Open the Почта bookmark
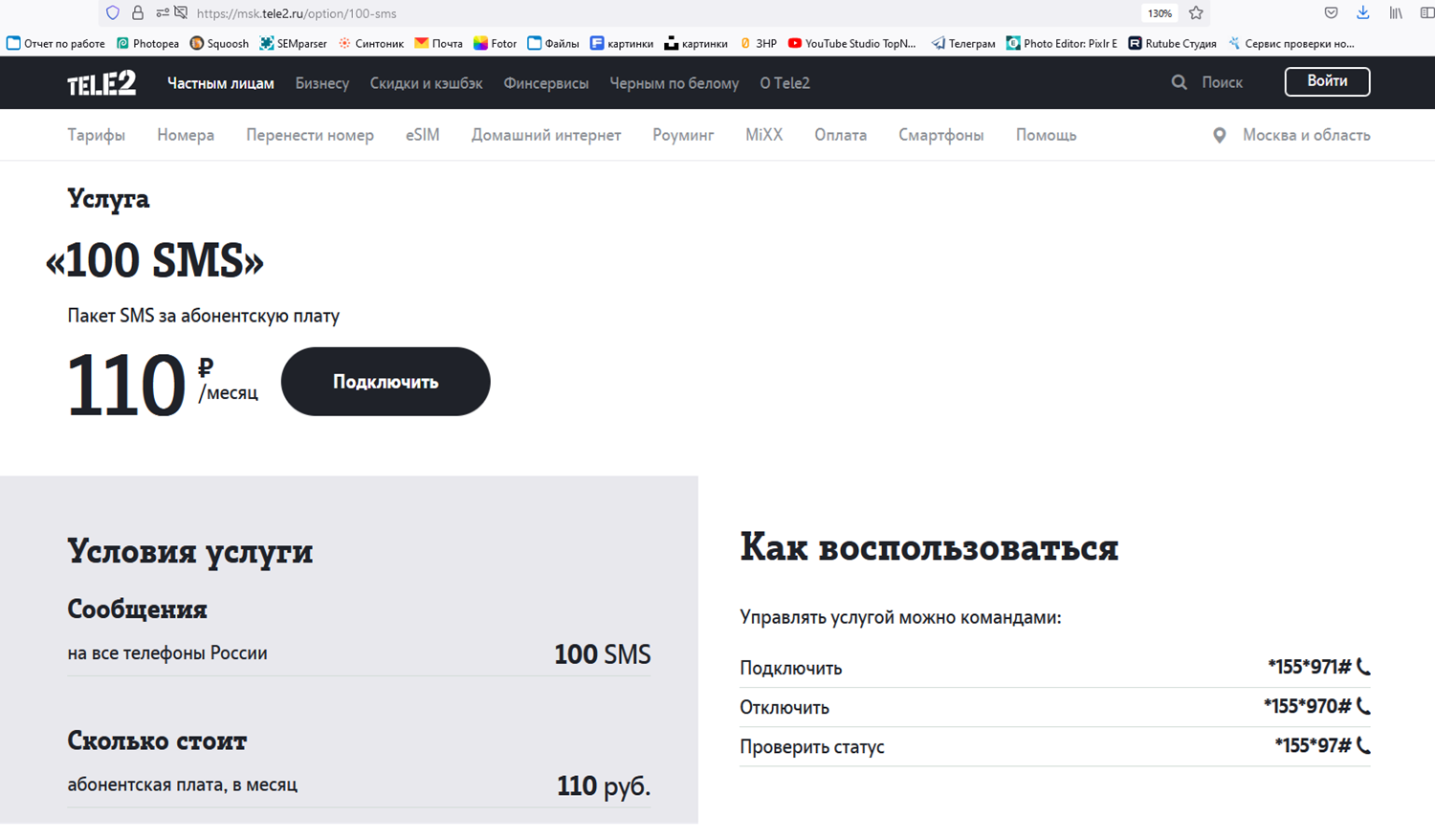Viewport: 1435px width, 840px height. click(x=438, y=43)
